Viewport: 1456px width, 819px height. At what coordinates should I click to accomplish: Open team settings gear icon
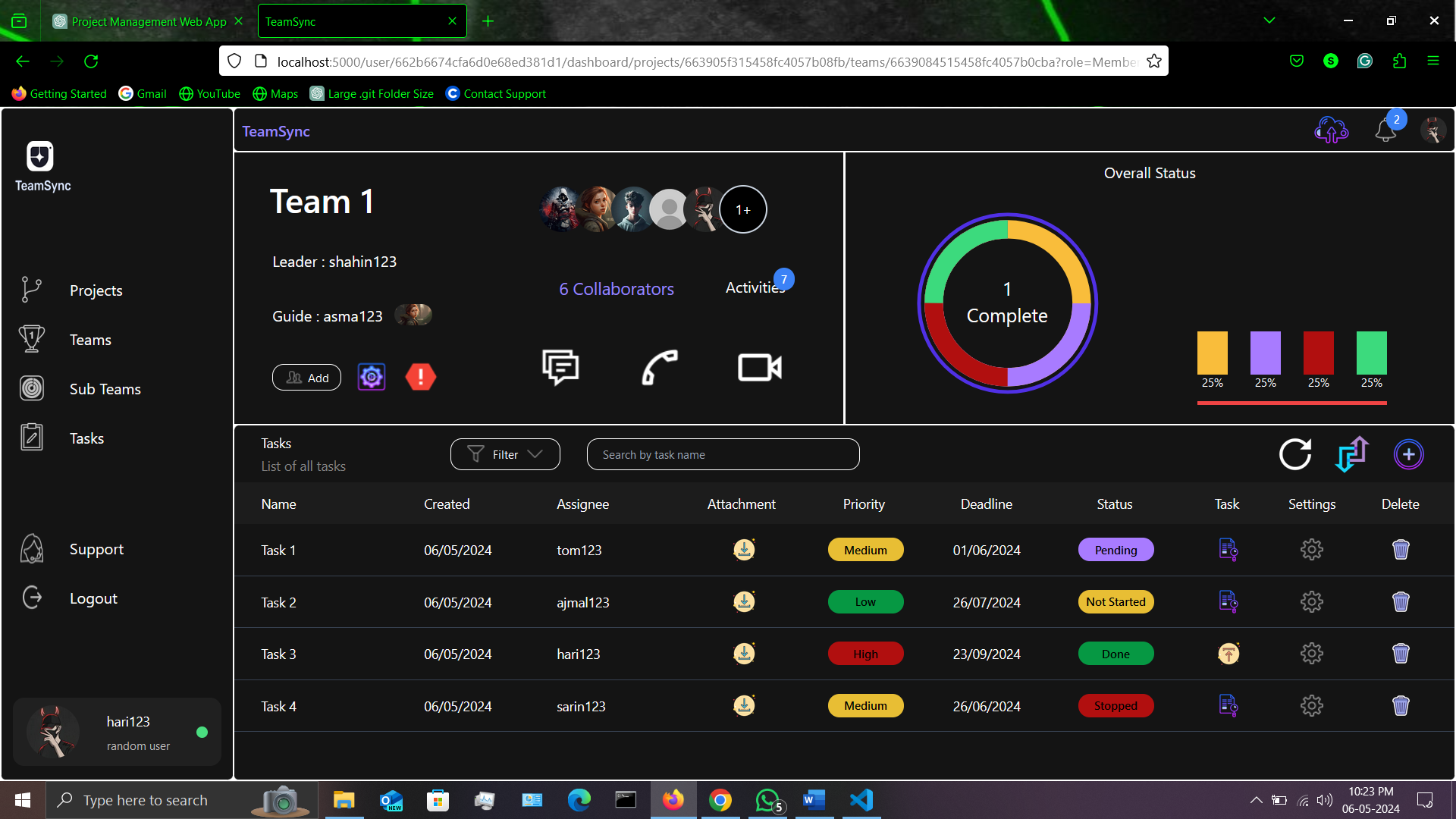click(x=372, y=377)
